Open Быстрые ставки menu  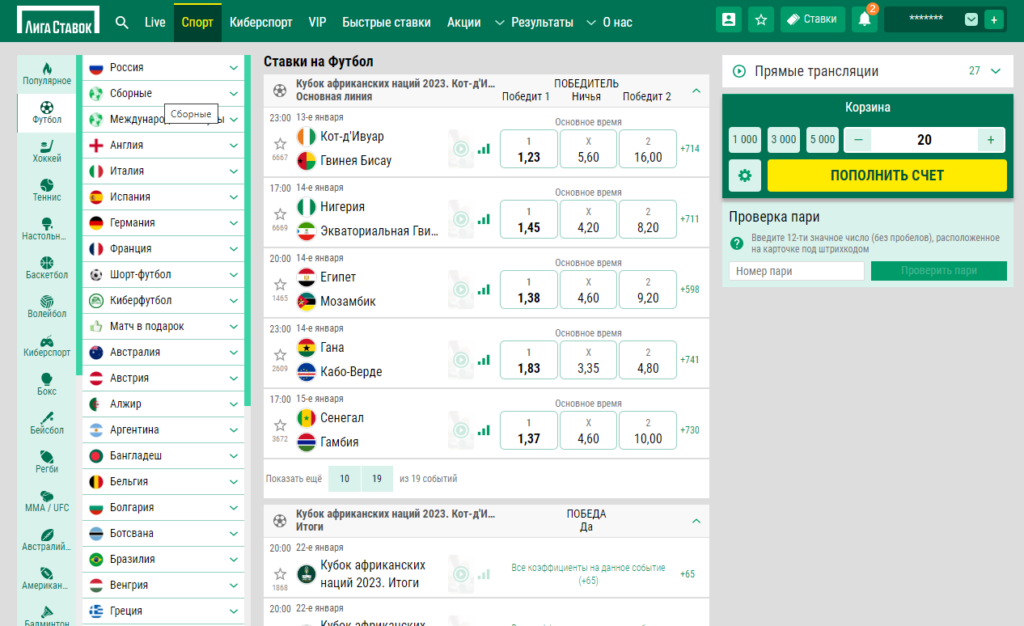(387, 22)
